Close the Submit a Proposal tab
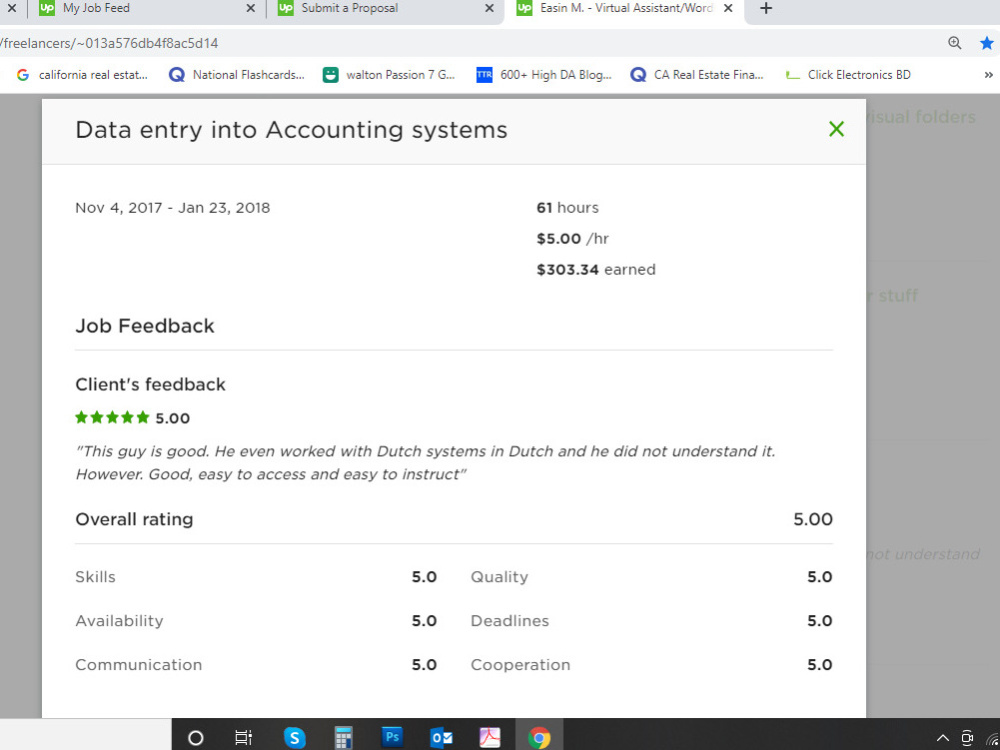The image size is (1000, 750). pyautogui.click(x=489, y=9)
